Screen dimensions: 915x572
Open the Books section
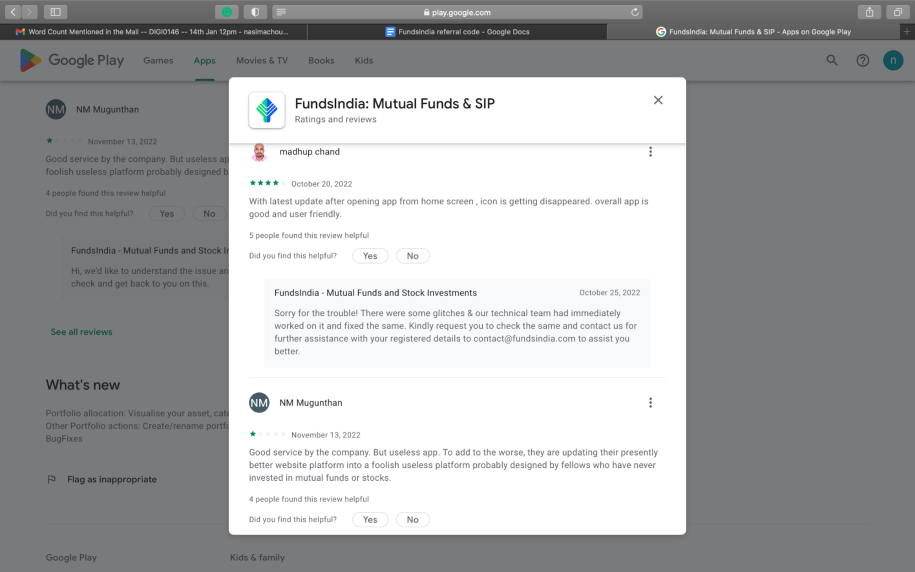(x=321, y=60)
